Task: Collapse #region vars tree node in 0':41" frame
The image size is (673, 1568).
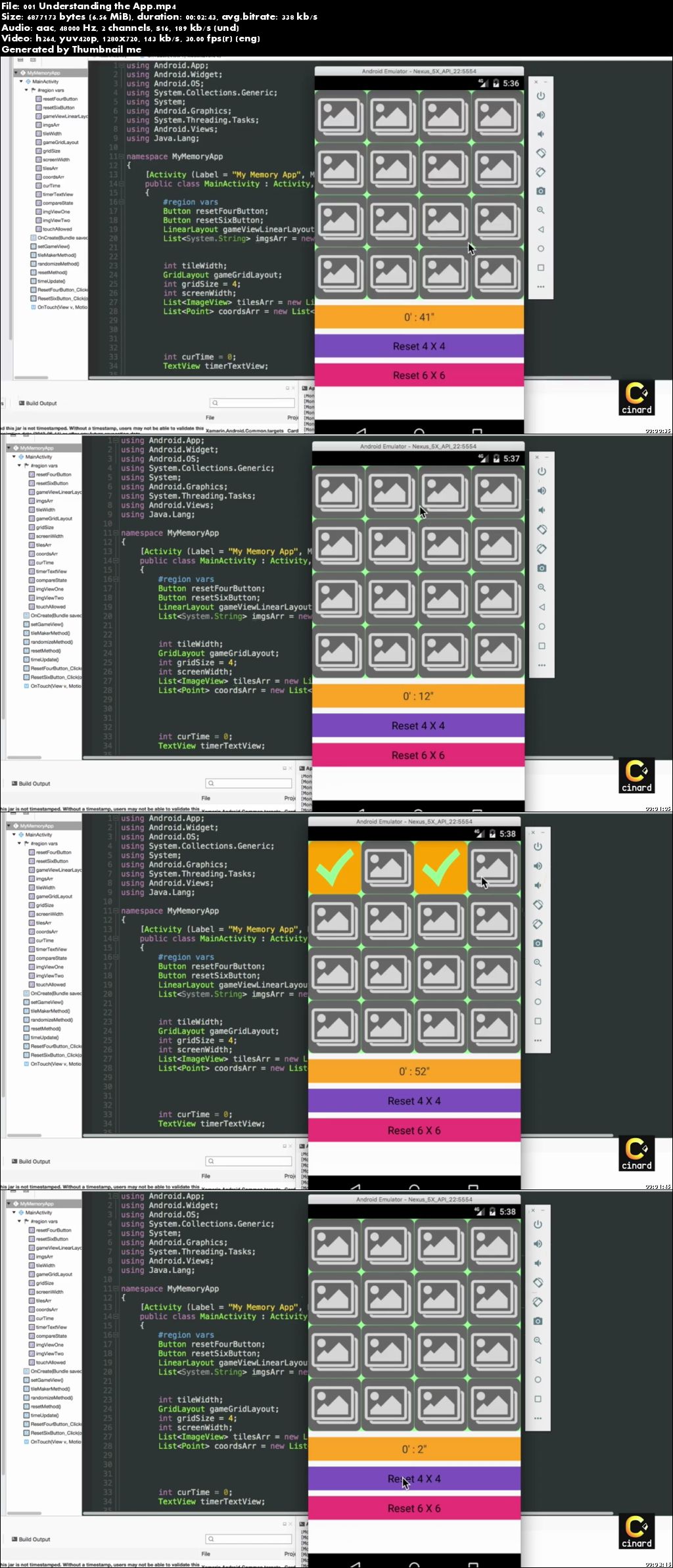Action: (x=26, y=90)
